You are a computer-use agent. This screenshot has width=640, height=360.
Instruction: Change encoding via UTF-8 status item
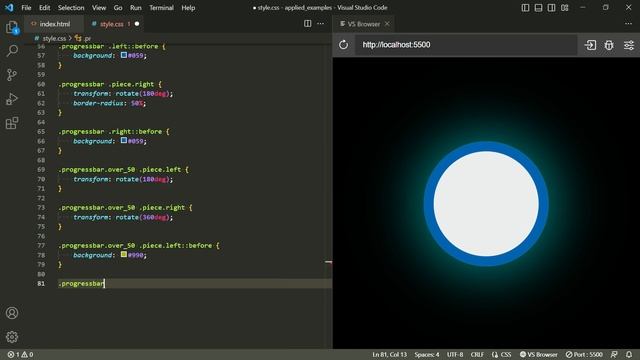point(455,354)
